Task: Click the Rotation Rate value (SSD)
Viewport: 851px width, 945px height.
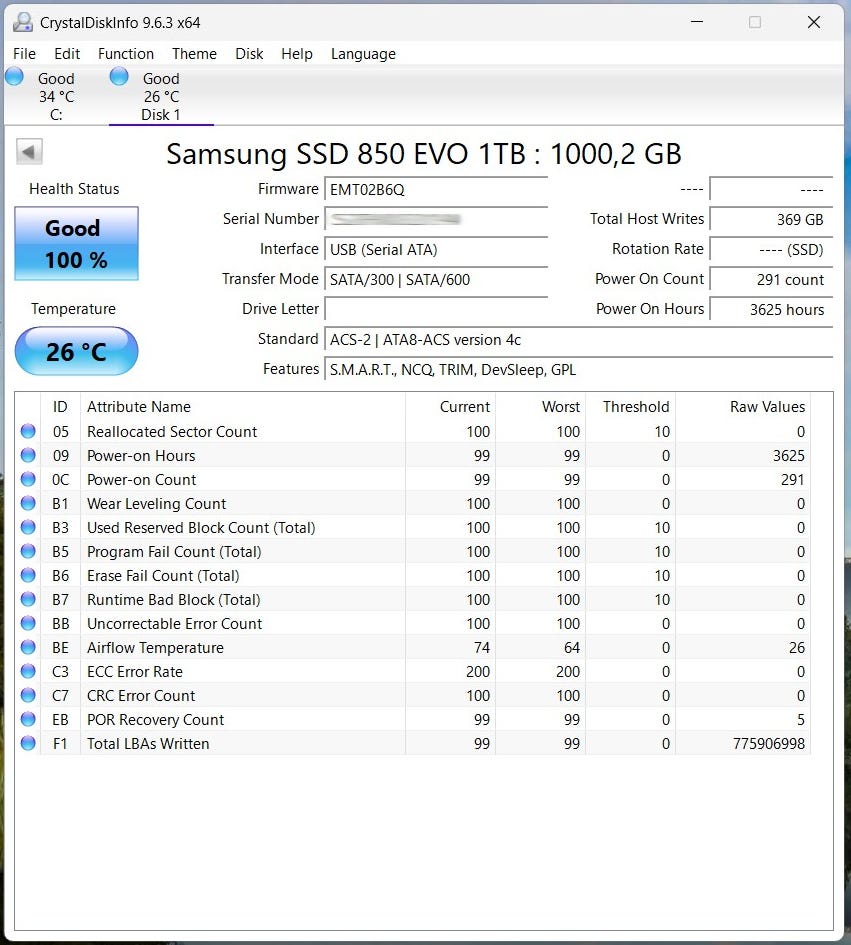Action: pyautogui.click(x=771, y=250)
